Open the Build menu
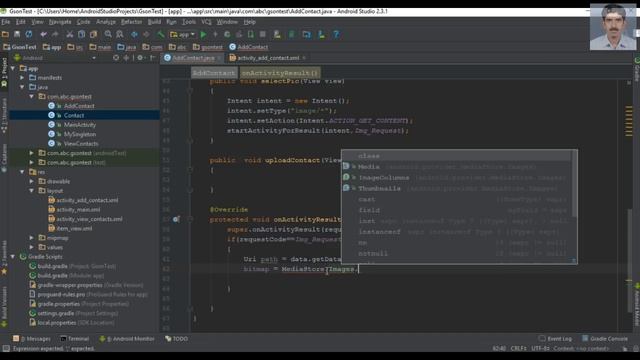 coord(154,22)
